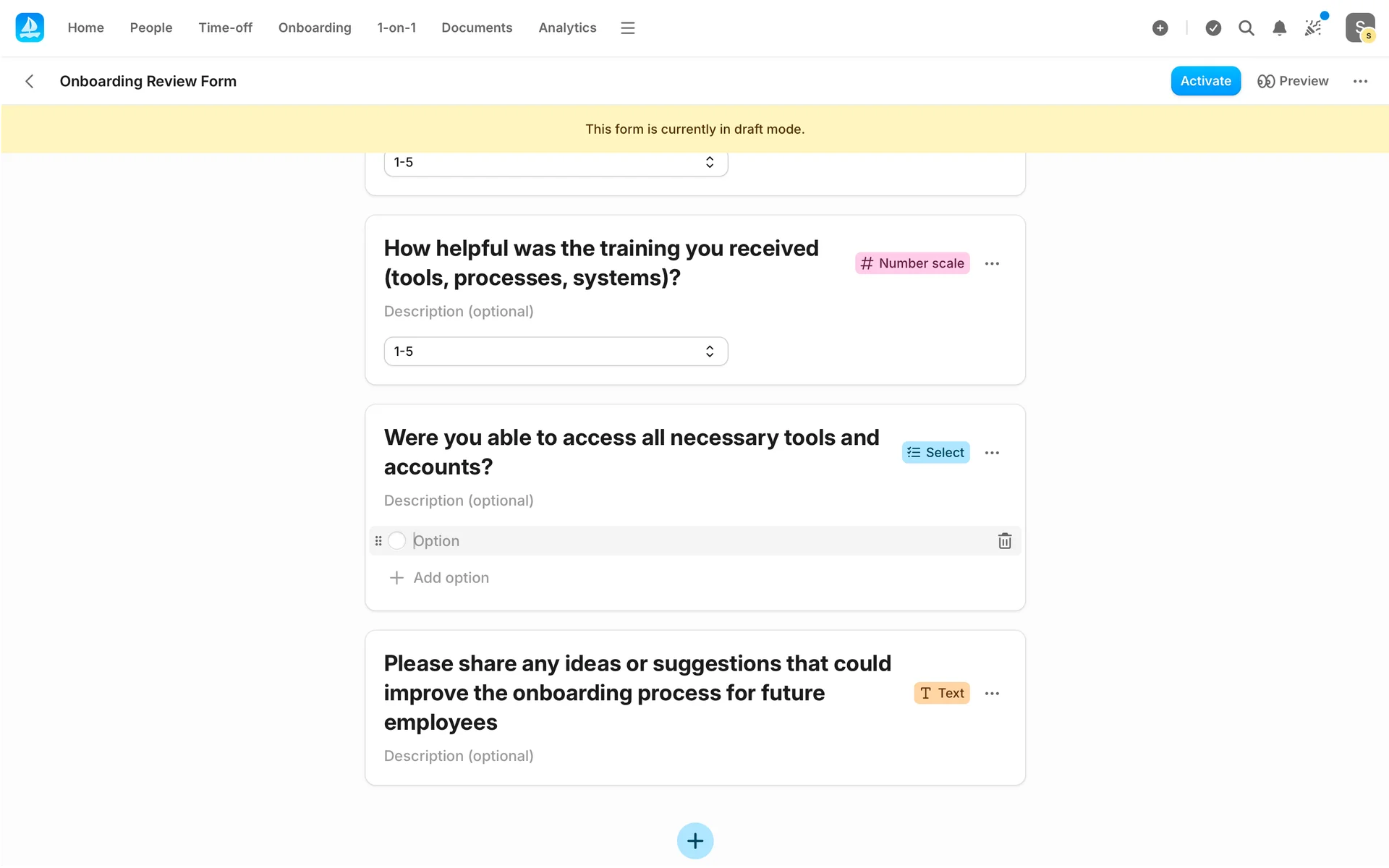This screenshot has height=868, width=1389.
Task: Open the Number scale question type badge
Action: [912, 263]
